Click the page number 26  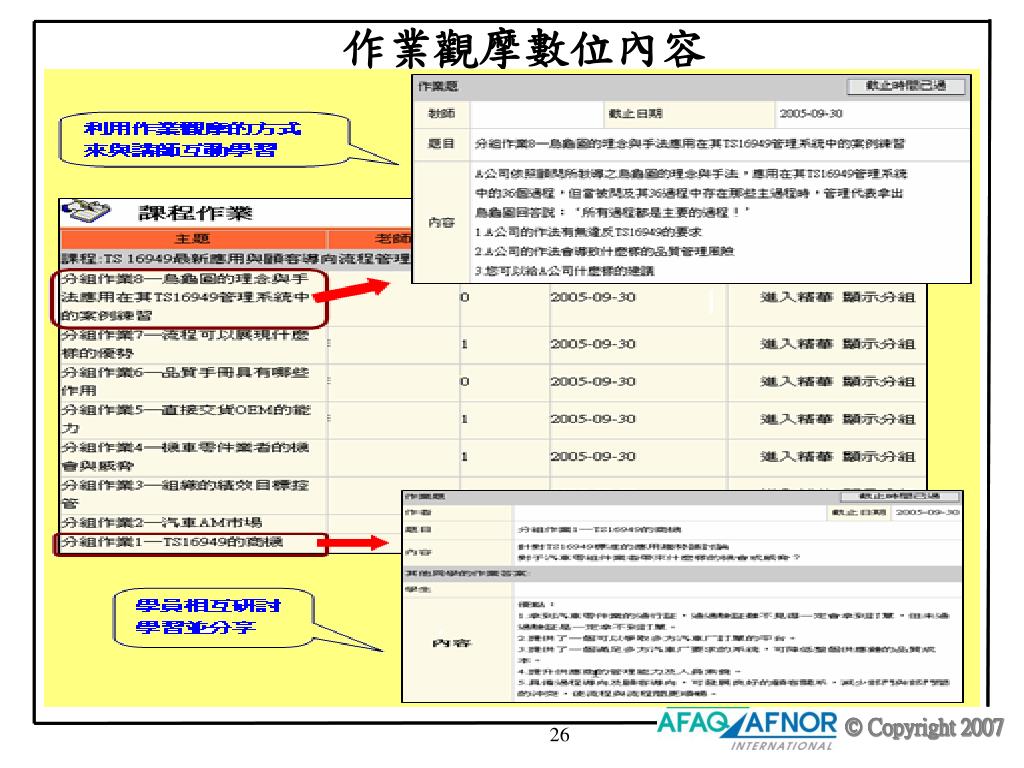(x=559, y=735)
